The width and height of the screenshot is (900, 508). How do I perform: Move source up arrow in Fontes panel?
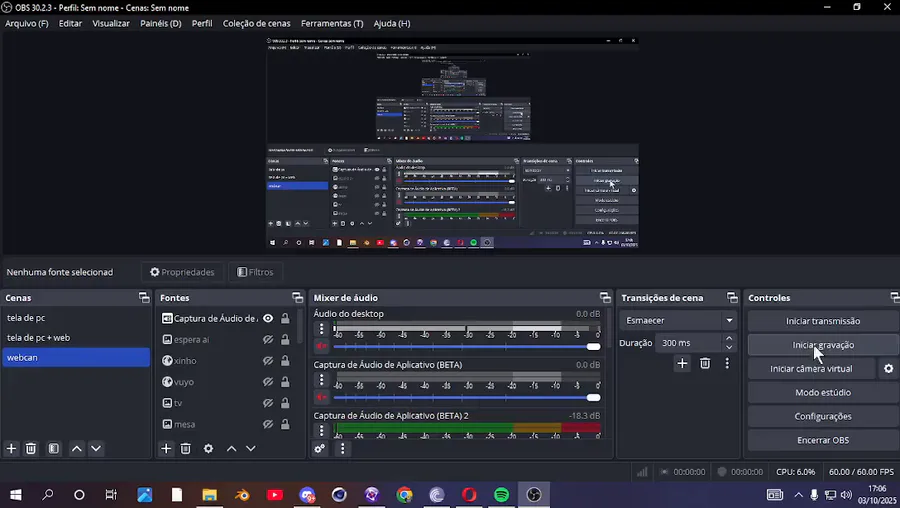231,448
